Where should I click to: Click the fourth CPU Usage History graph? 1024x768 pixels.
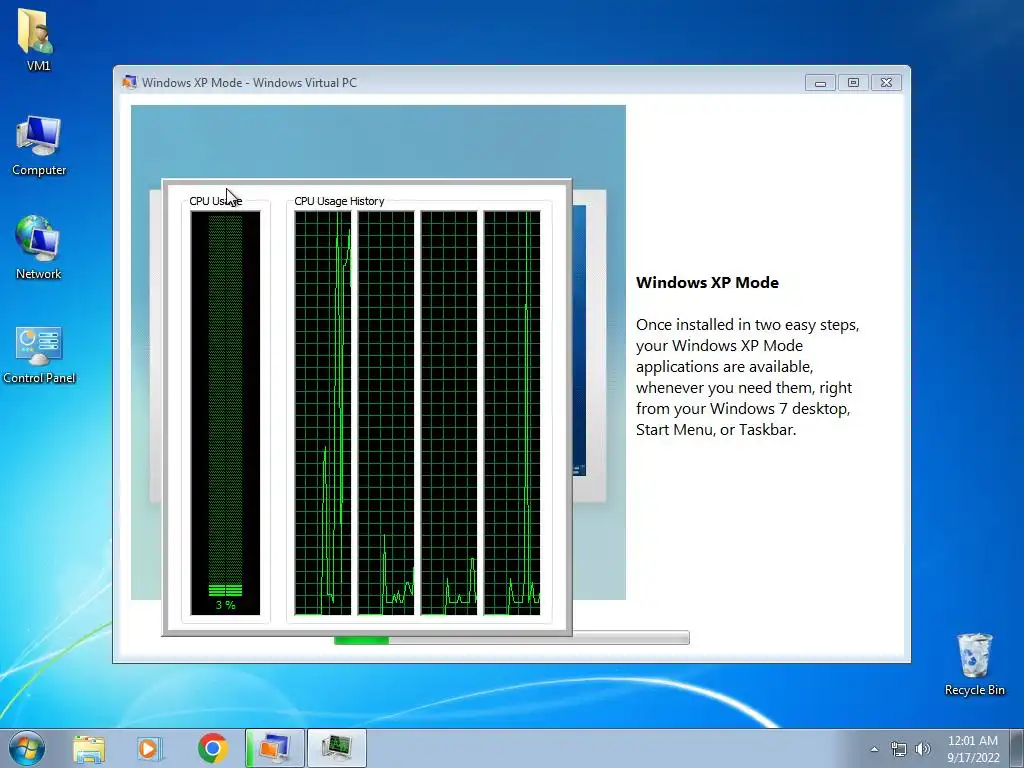pyautogui.click(x=512, y=413)
